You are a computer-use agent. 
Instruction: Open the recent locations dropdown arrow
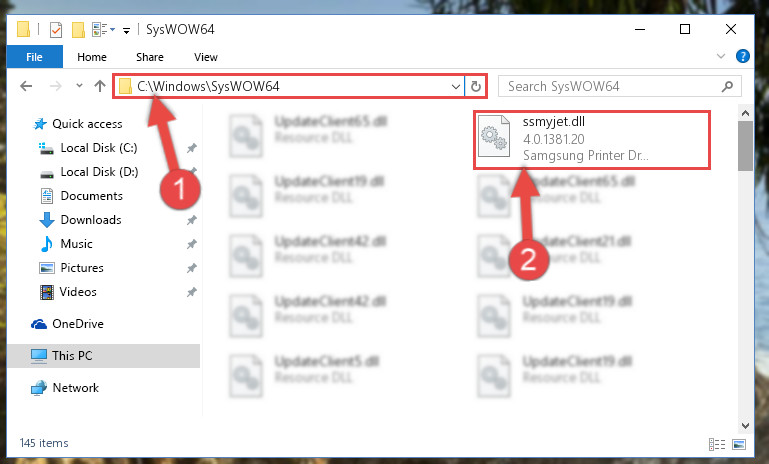point(79,86)
